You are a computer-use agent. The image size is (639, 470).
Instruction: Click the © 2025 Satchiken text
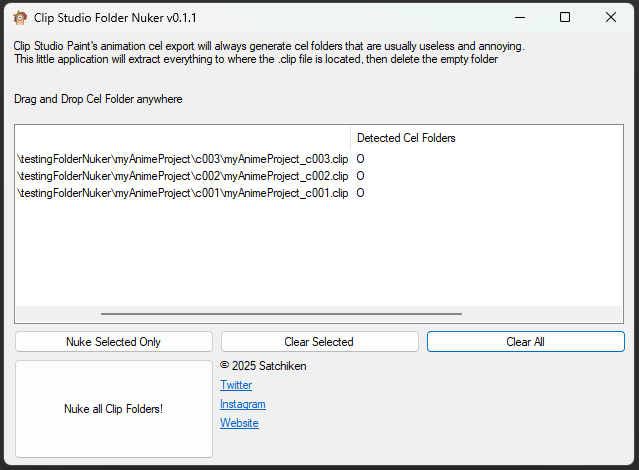263,366
